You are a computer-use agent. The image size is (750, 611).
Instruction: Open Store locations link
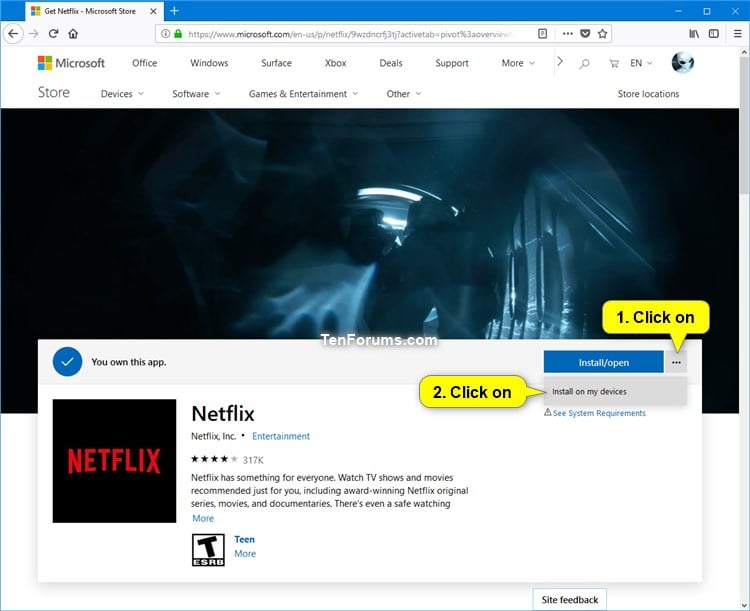tap(648, 94)
